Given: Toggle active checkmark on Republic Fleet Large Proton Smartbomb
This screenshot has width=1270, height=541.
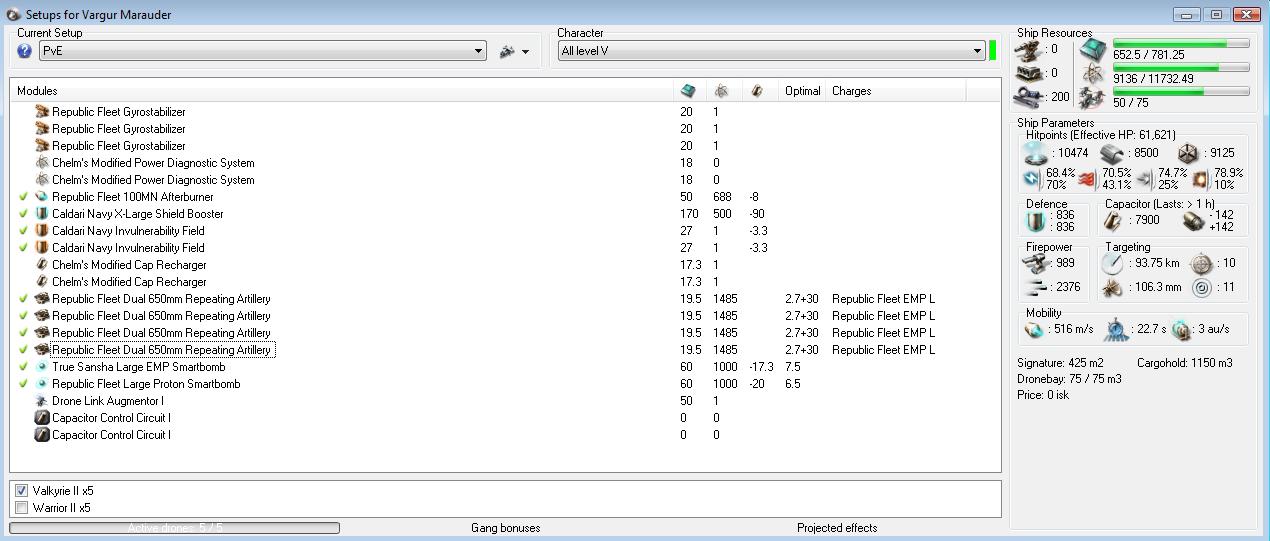Looking at the screenshot, I should pyautogui.click(x=23, y=384).
